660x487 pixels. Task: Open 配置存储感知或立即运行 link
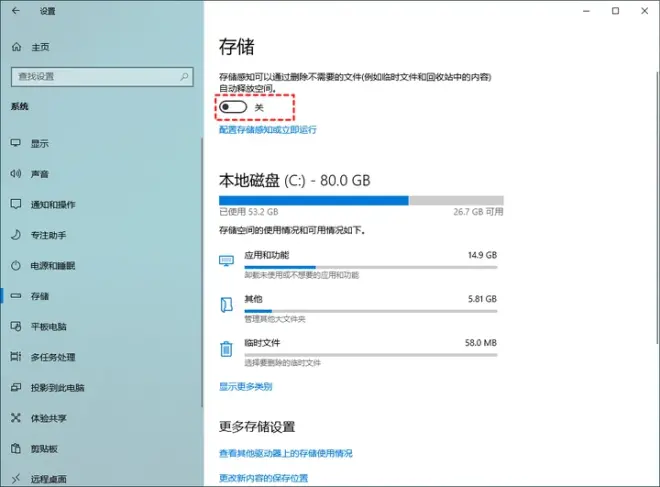268,130
